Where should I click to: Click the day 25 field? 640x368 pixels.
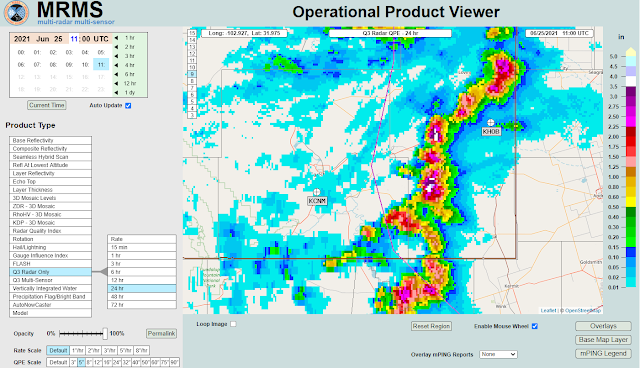tap(58, 39)
